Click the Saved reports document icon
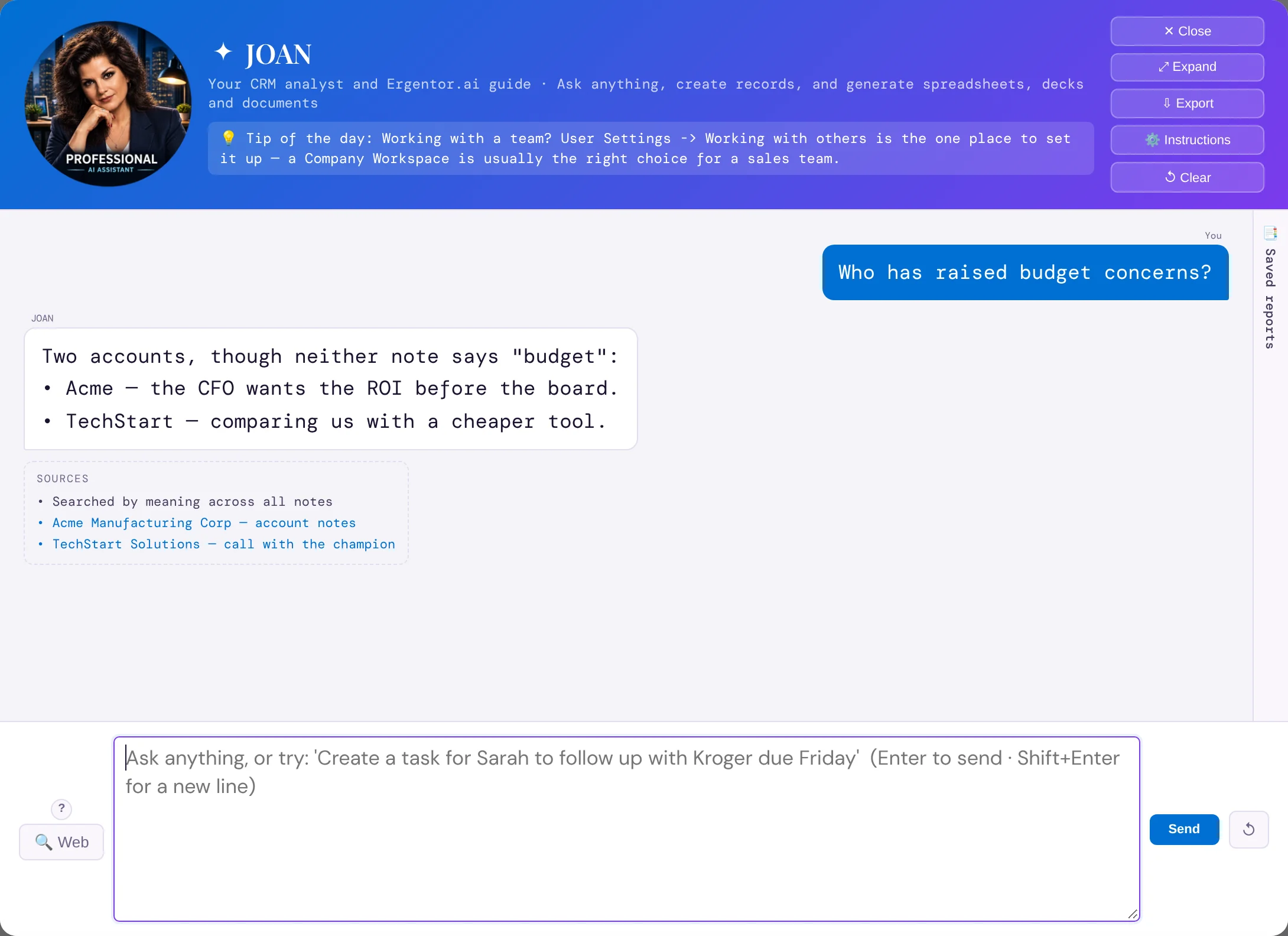 pos(1270,233)
